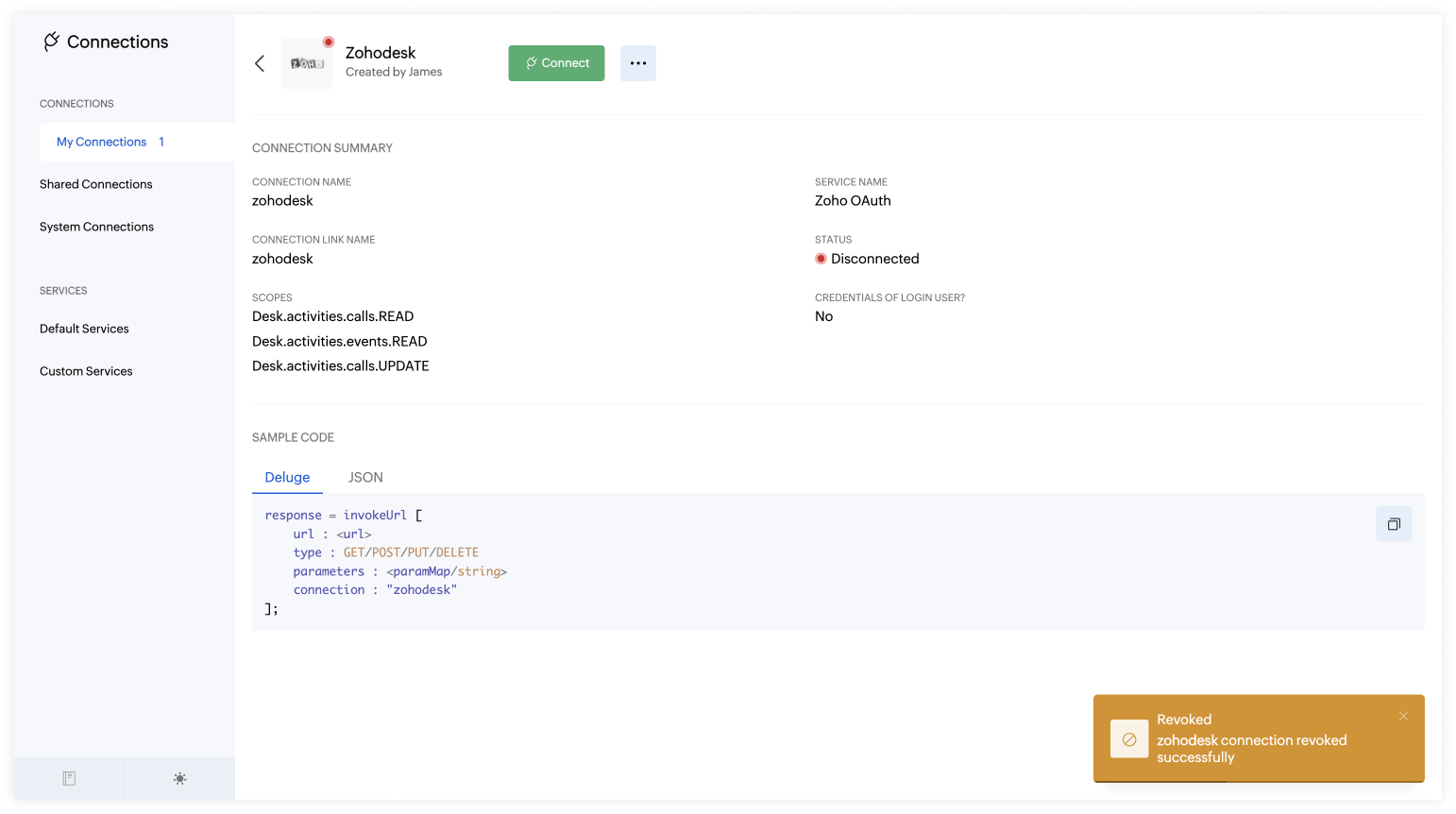Viewport: 1456px width, 814px height.
Task: Select the Desk.activities.calls.UPDATE scope text
Action: 341,365
